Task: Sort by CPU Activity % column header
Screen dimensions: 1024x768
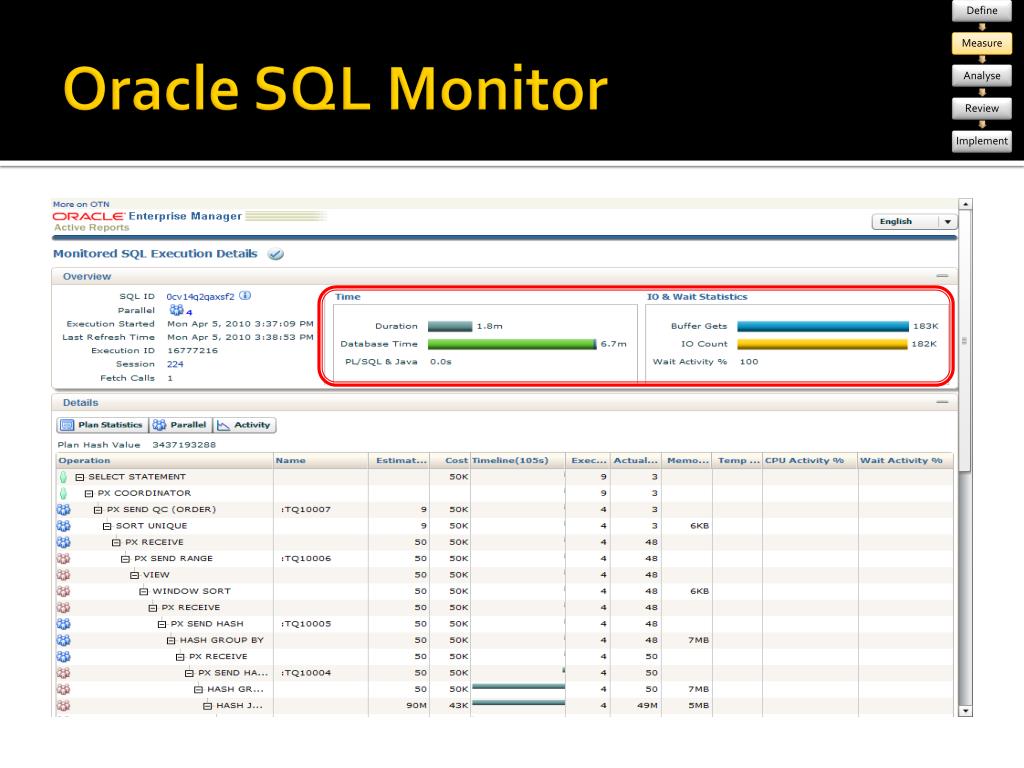Action: click(x=810, y=460)
